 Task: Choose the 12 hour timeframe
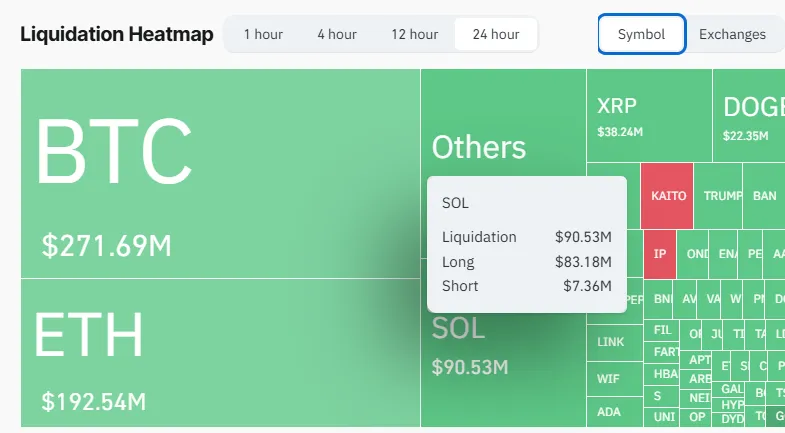pos(414,35)
